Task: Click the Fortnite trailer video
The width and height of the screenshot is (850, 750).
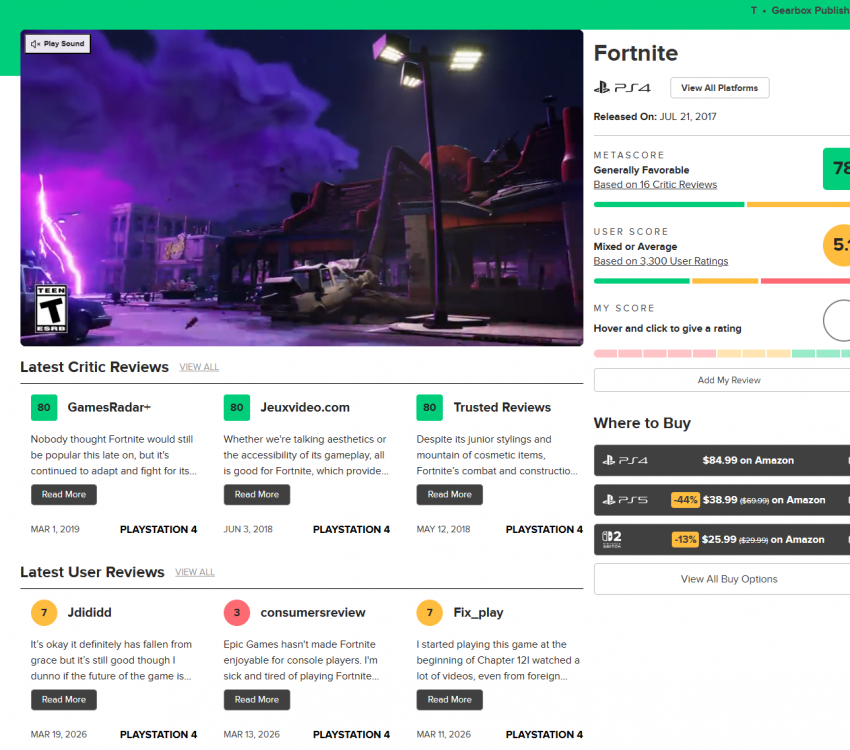Action: [301, 188]
